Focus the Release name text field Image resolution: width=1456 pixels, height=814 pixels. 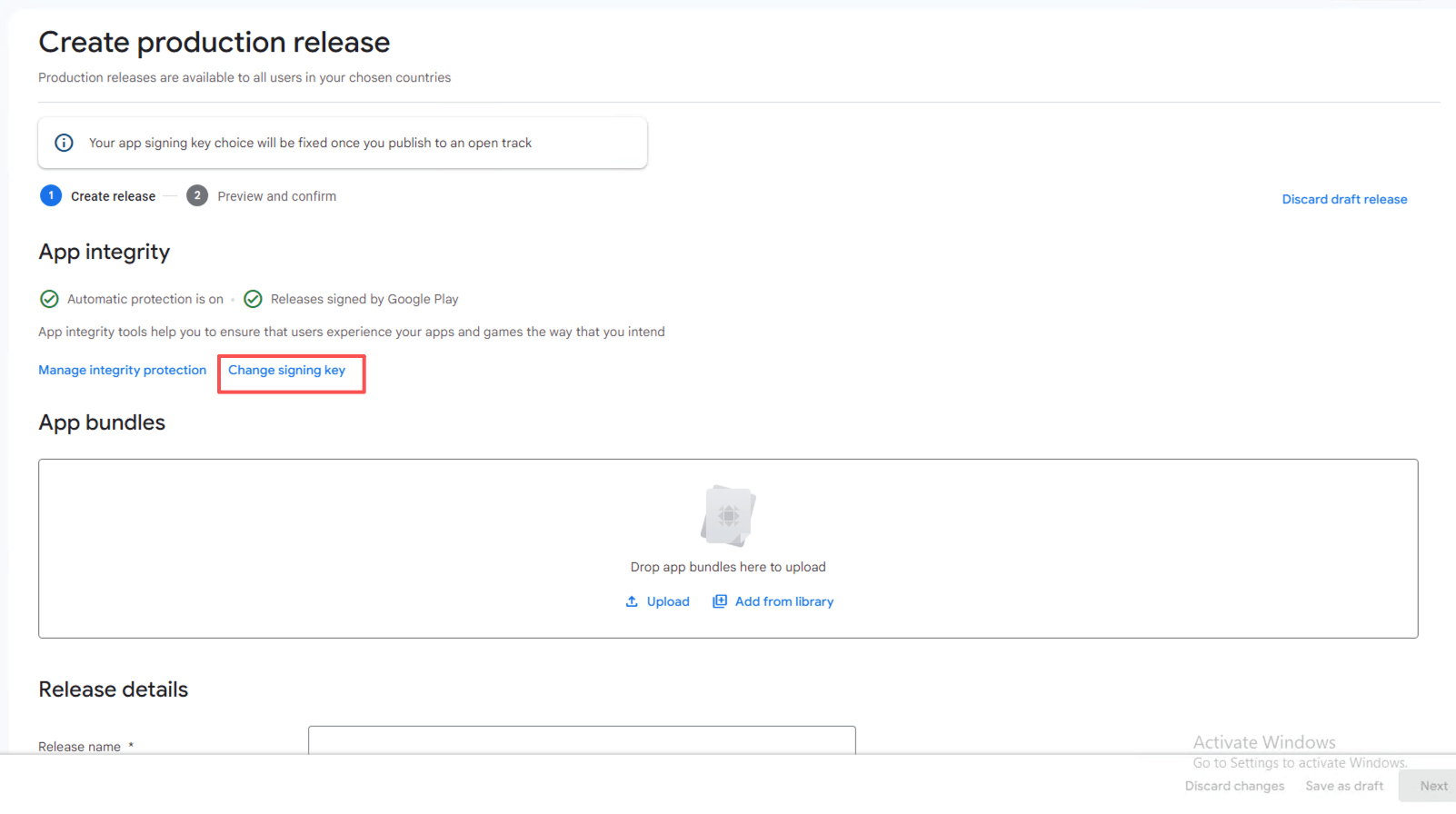click(x=582, y=740)
